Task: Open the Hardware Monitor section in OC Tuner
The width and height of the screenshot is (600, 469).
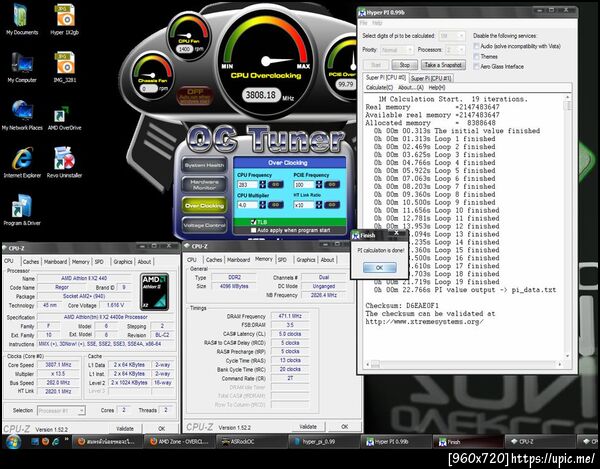Action: tap(204, 185)
